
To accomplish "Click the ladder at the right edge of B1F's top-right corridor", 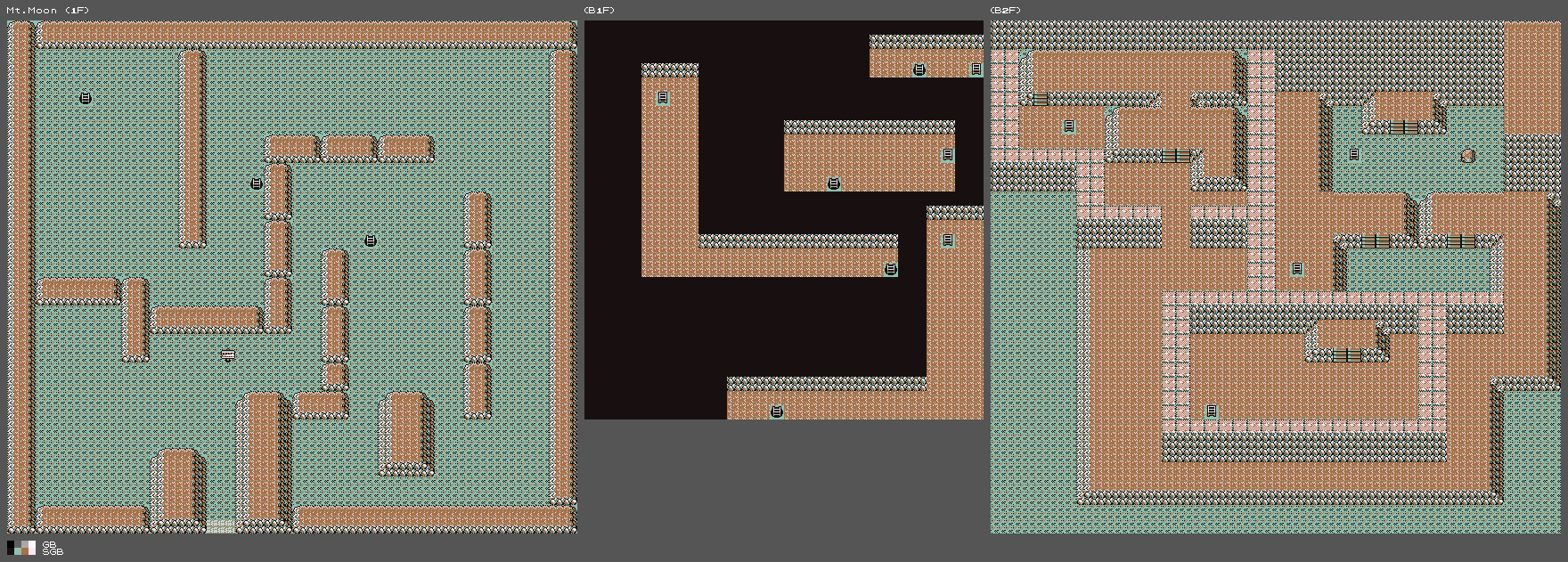I will click(x=976, y=69).
